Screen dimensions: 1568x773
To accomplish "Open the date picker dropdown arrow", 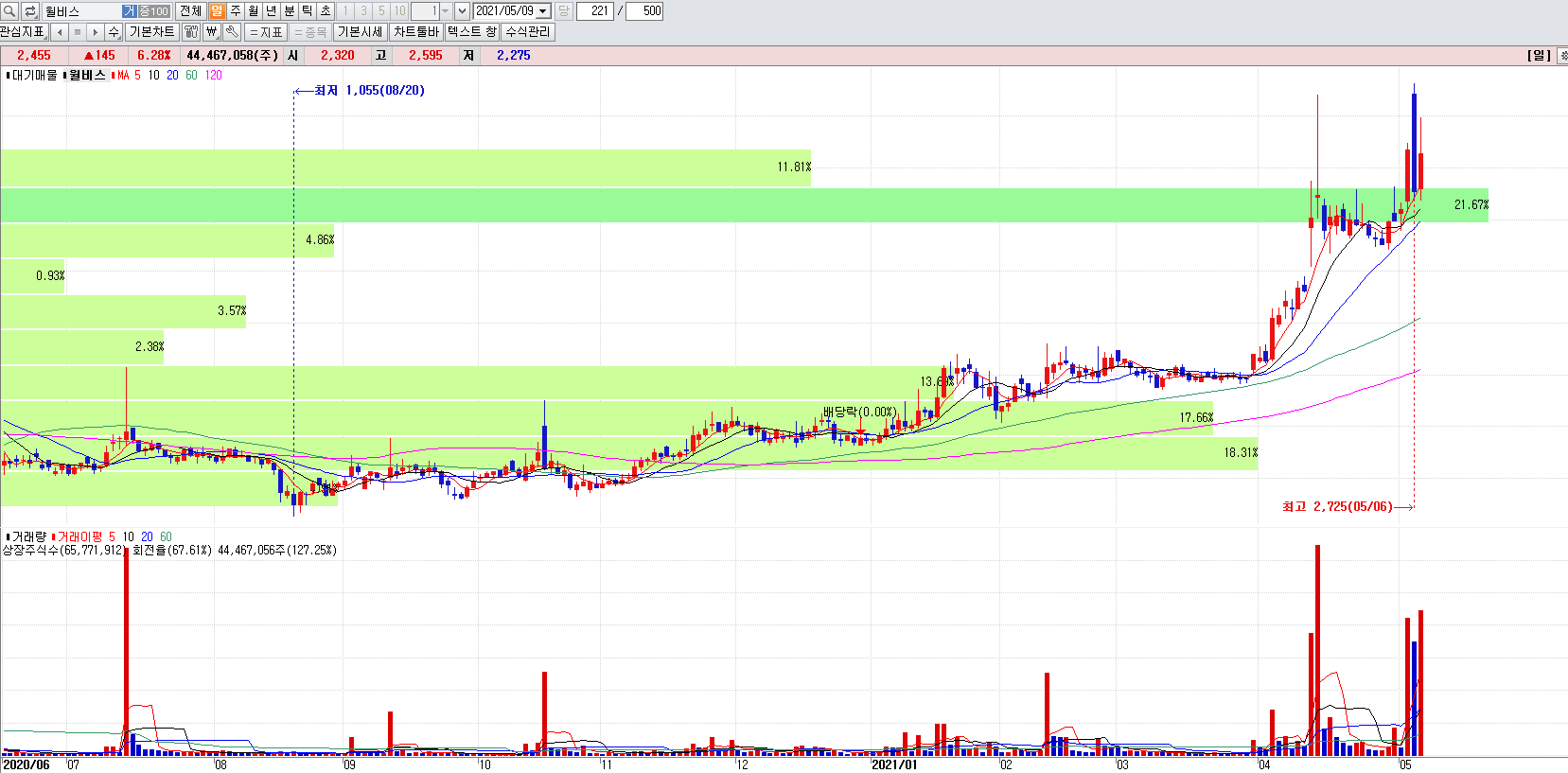I will [x=543, y=11].
